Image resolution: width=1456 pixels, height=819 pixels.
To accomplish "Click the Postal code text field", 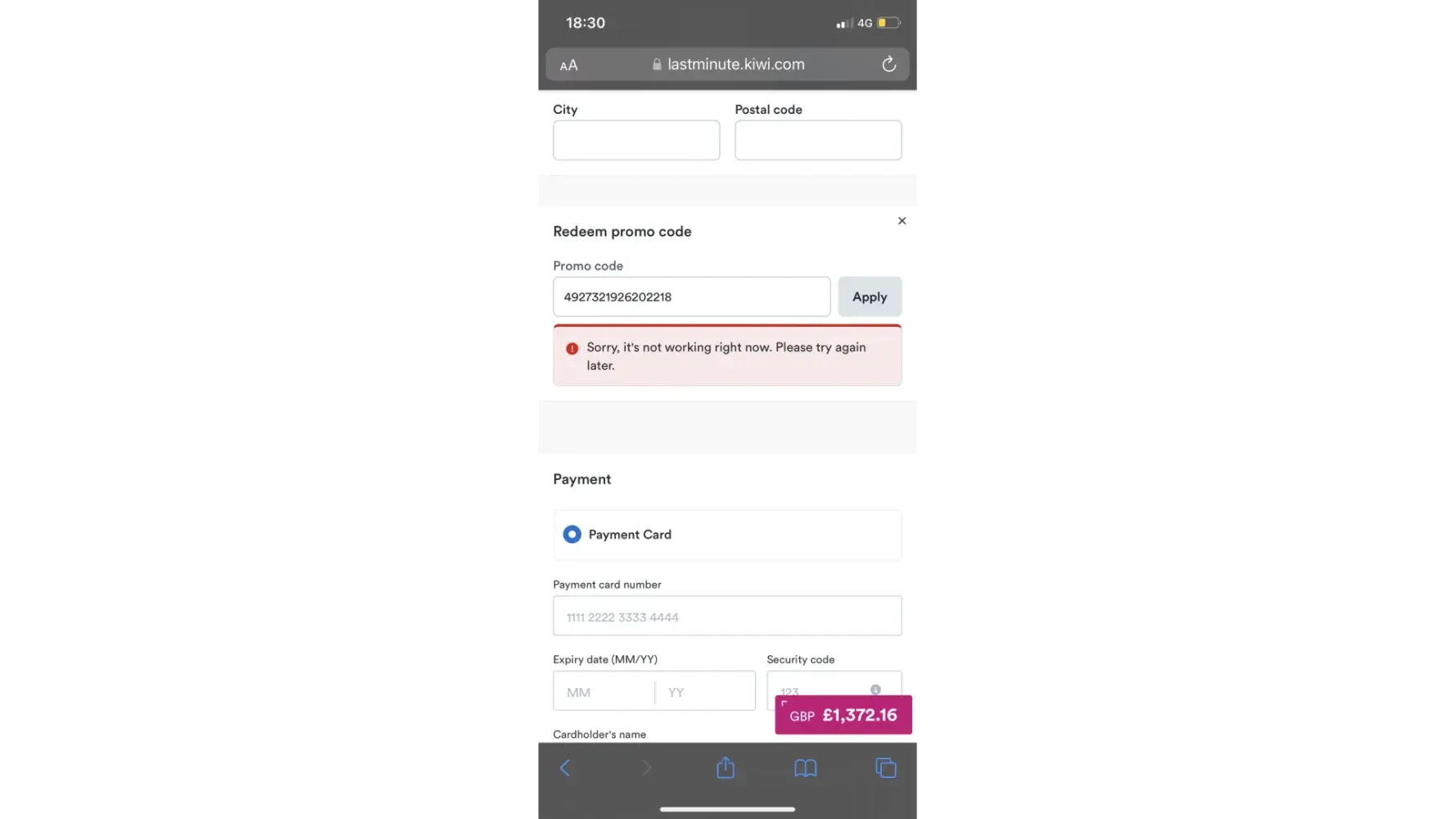I will point(818,140).
